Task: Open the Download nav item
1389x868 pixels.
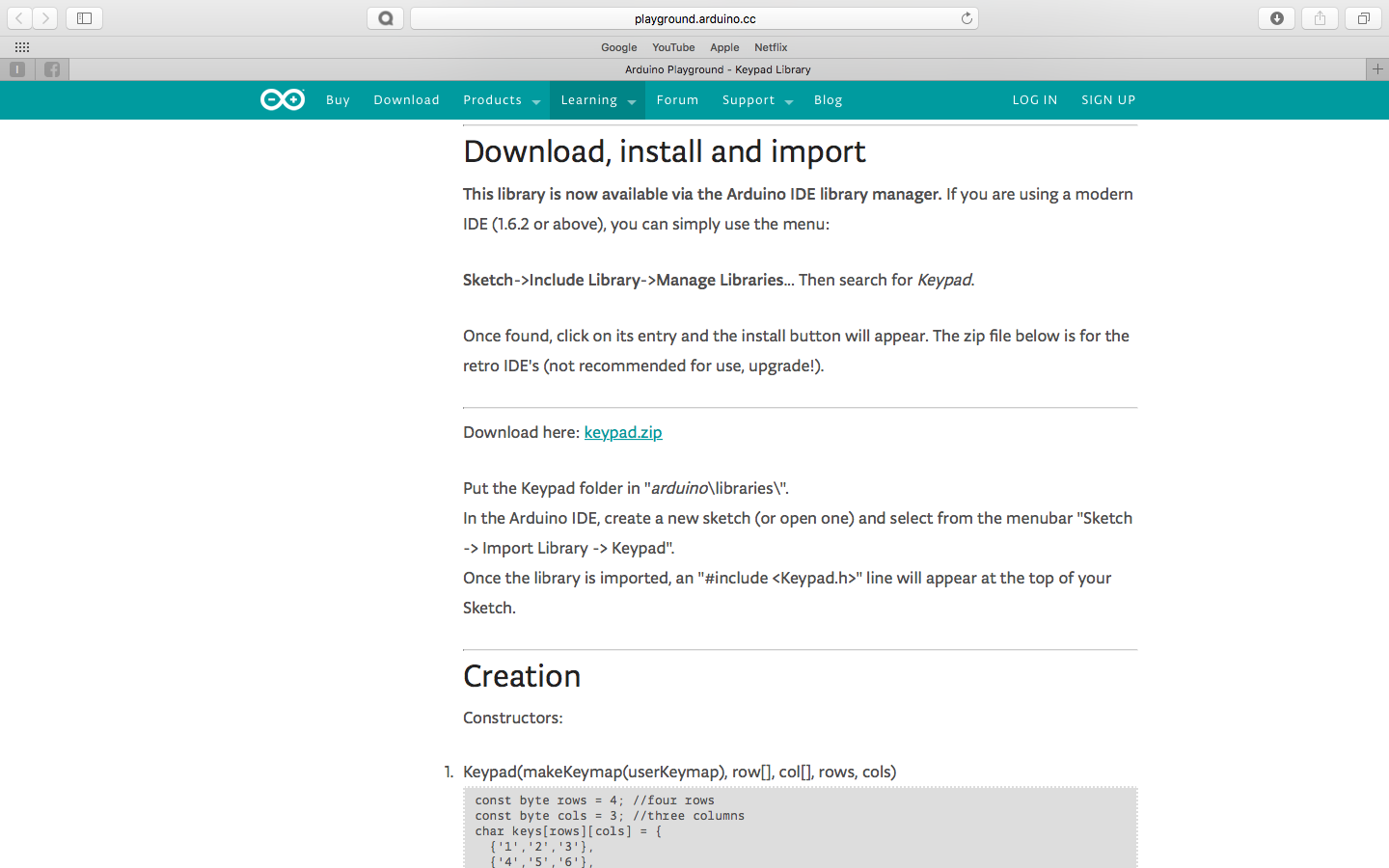Action: tap(406, 99)
